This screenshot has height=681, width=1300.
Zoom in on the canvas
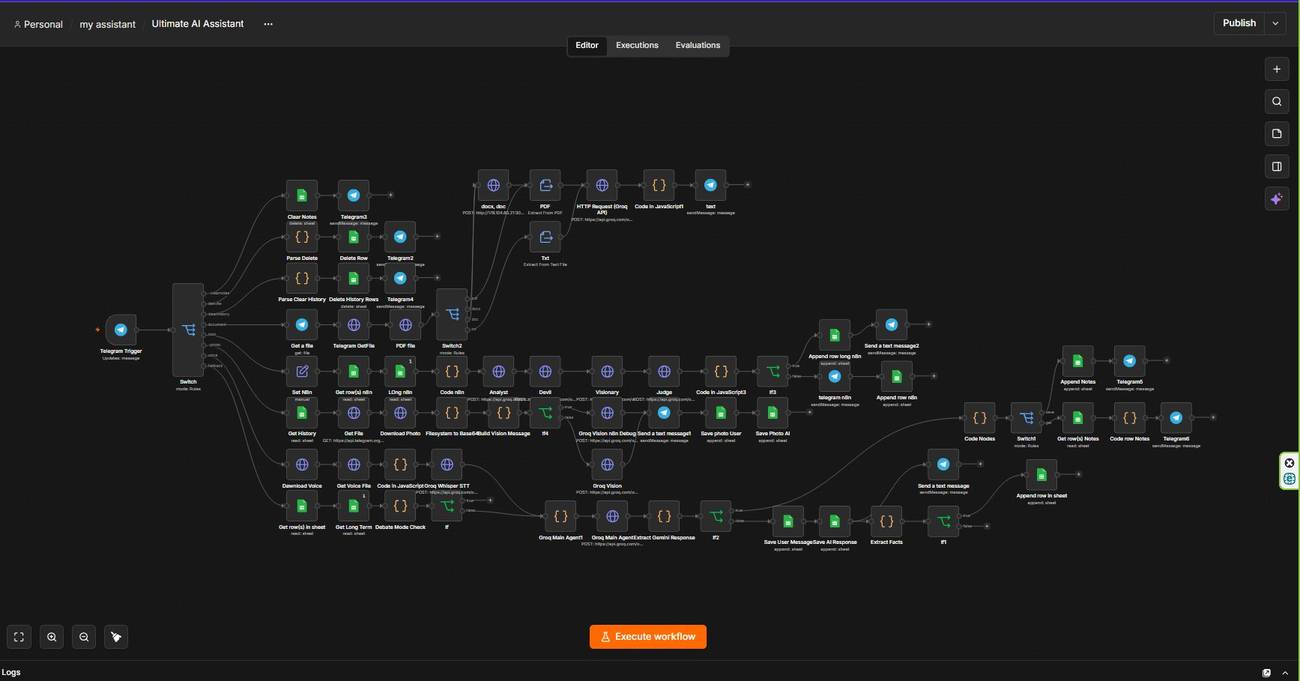point(52,637)
